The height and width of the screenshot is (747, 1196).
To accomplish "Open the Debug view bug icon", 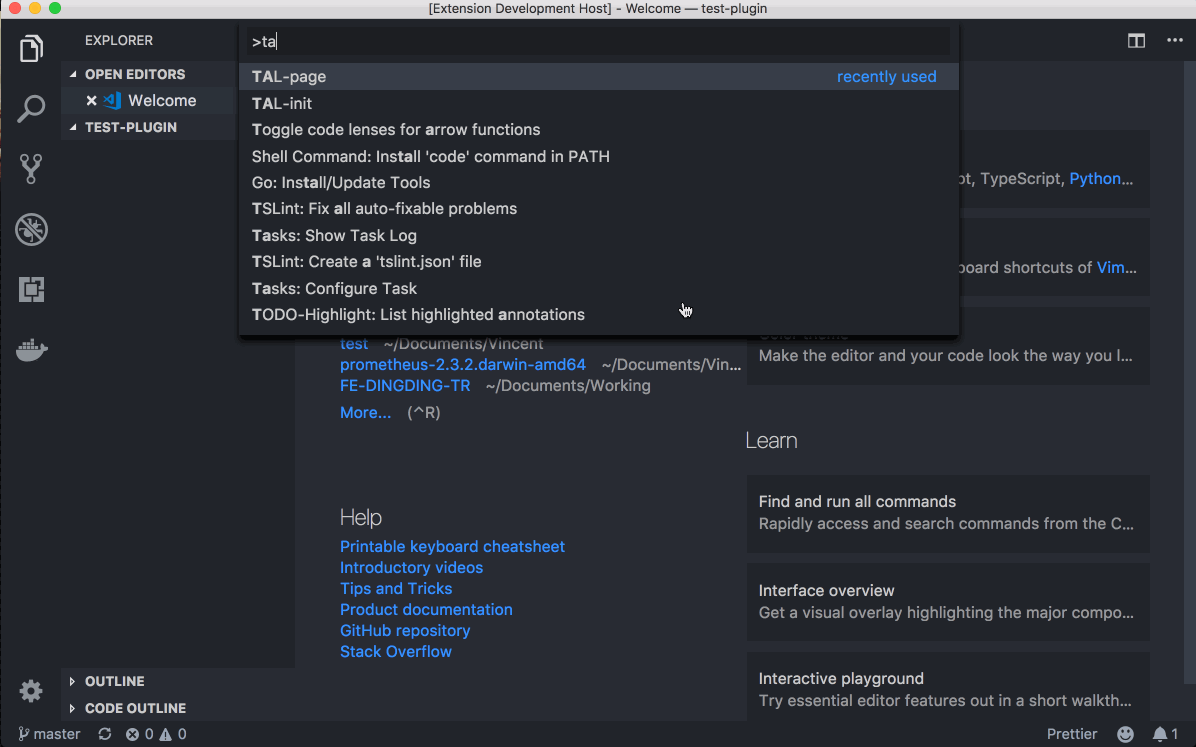I will click(31, 230).
